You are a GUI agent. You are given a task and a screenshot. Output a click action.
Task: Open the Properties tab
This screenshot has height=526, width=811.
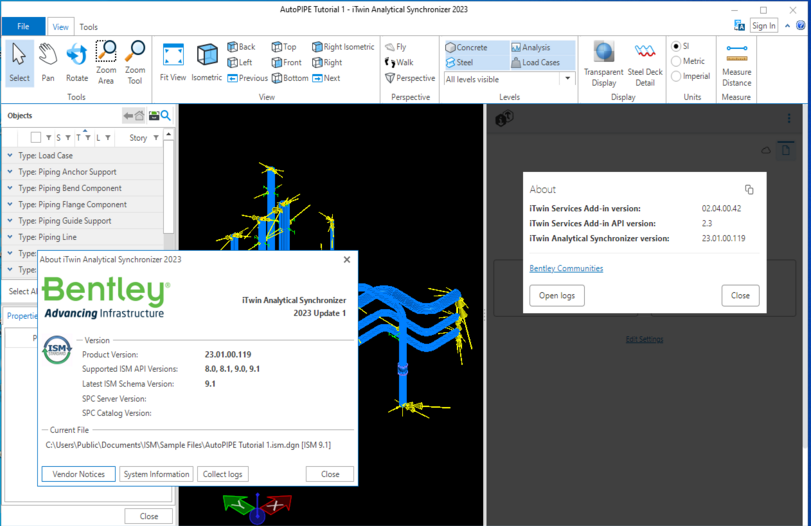point(22,315)
